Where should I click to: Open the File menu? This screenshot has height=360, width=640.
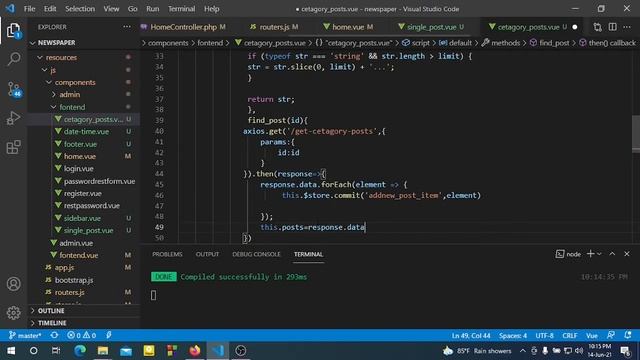tap(29, 9)
